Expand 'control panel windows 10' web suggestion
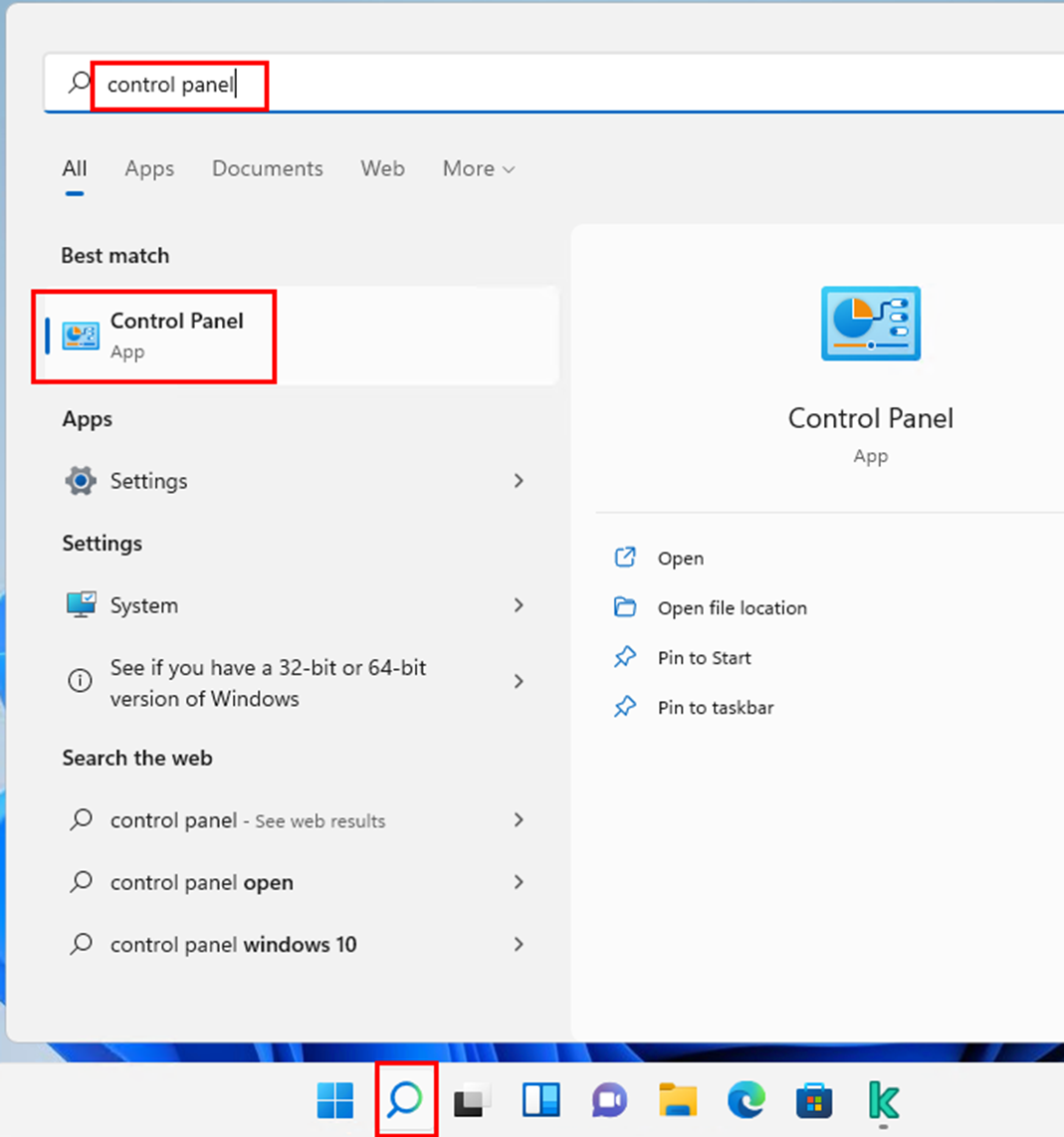 [519, 944]
